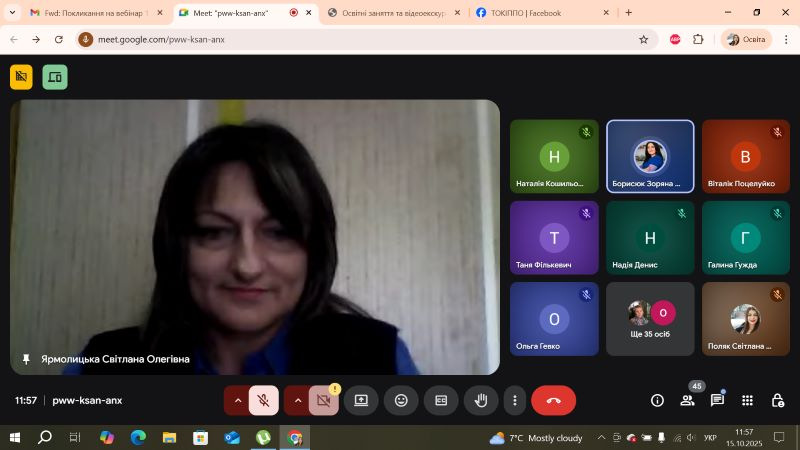Open host controls lock icon

[x=777, y=400]
